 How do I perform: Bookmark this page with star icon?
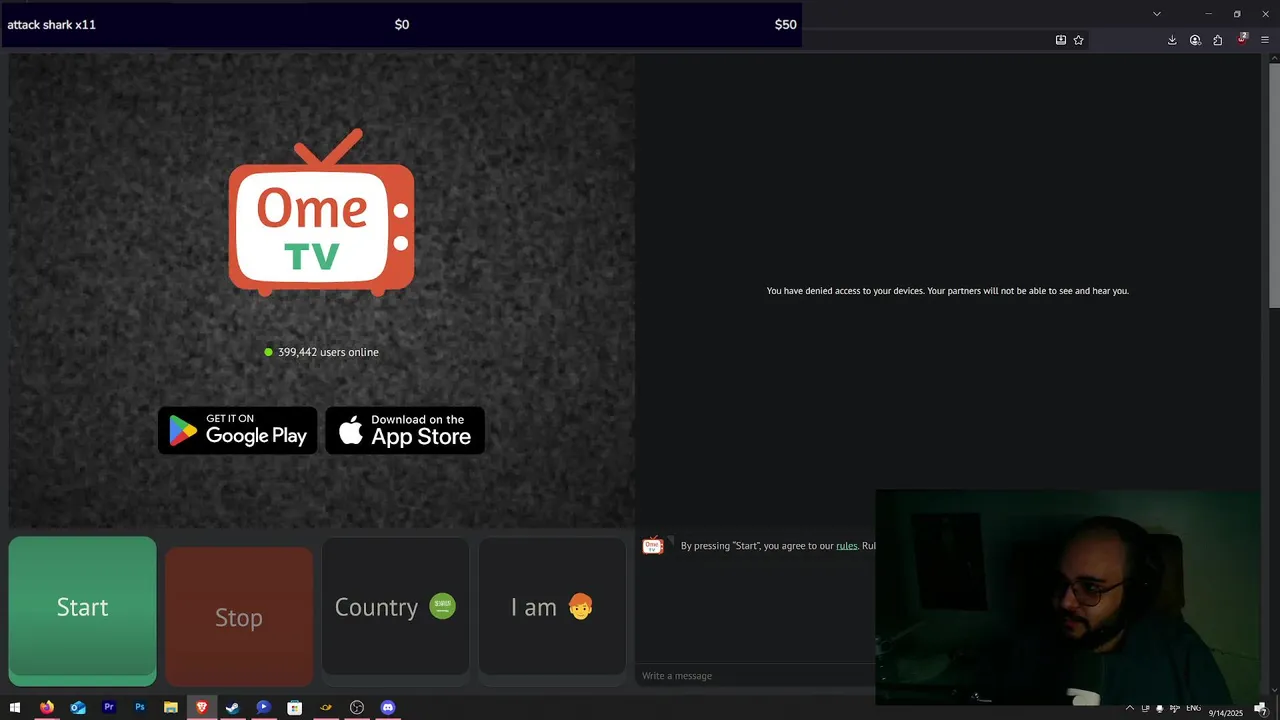click(x=1078, y=40)
